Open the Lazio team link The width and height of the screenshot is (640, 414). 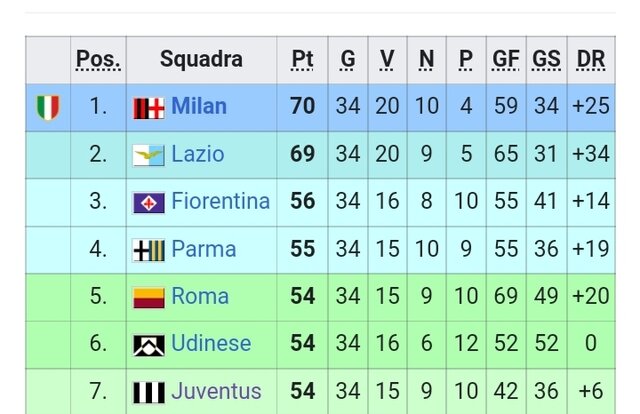tap(198, 155)
